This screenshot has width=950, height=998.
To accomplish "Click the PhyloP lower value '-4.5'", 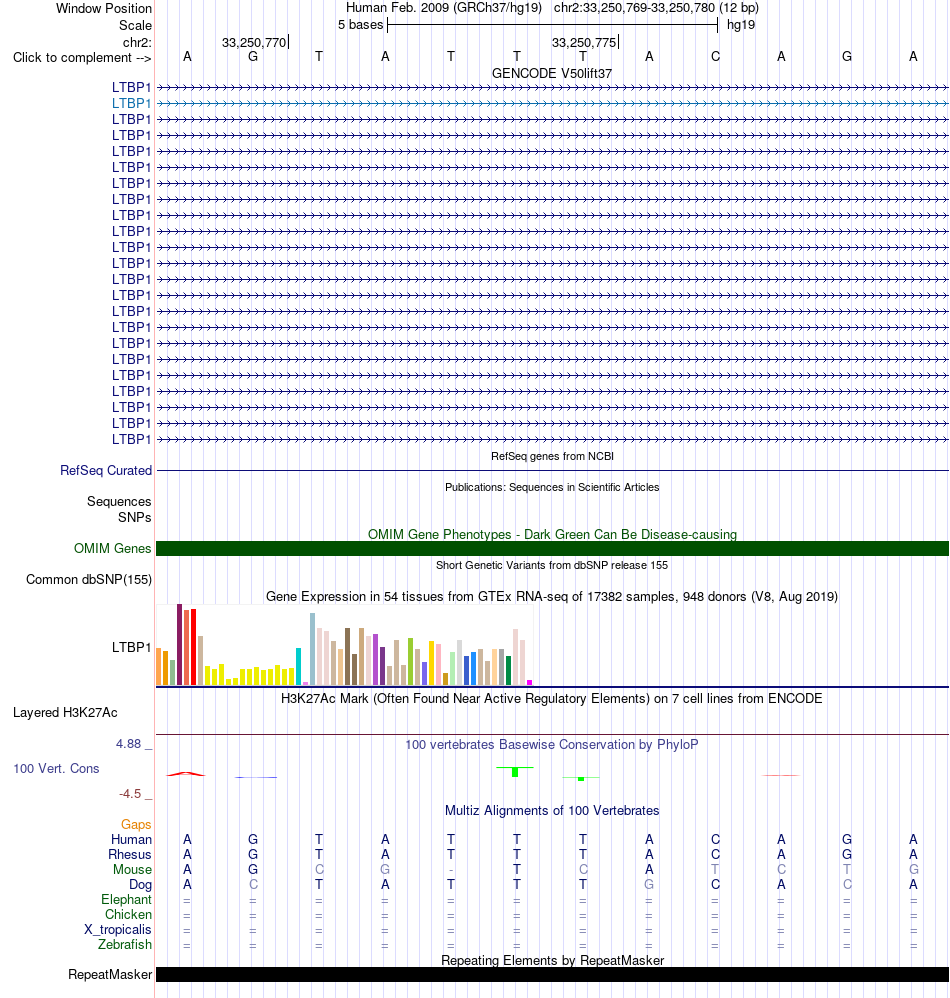I will click(x=130, y=794).
